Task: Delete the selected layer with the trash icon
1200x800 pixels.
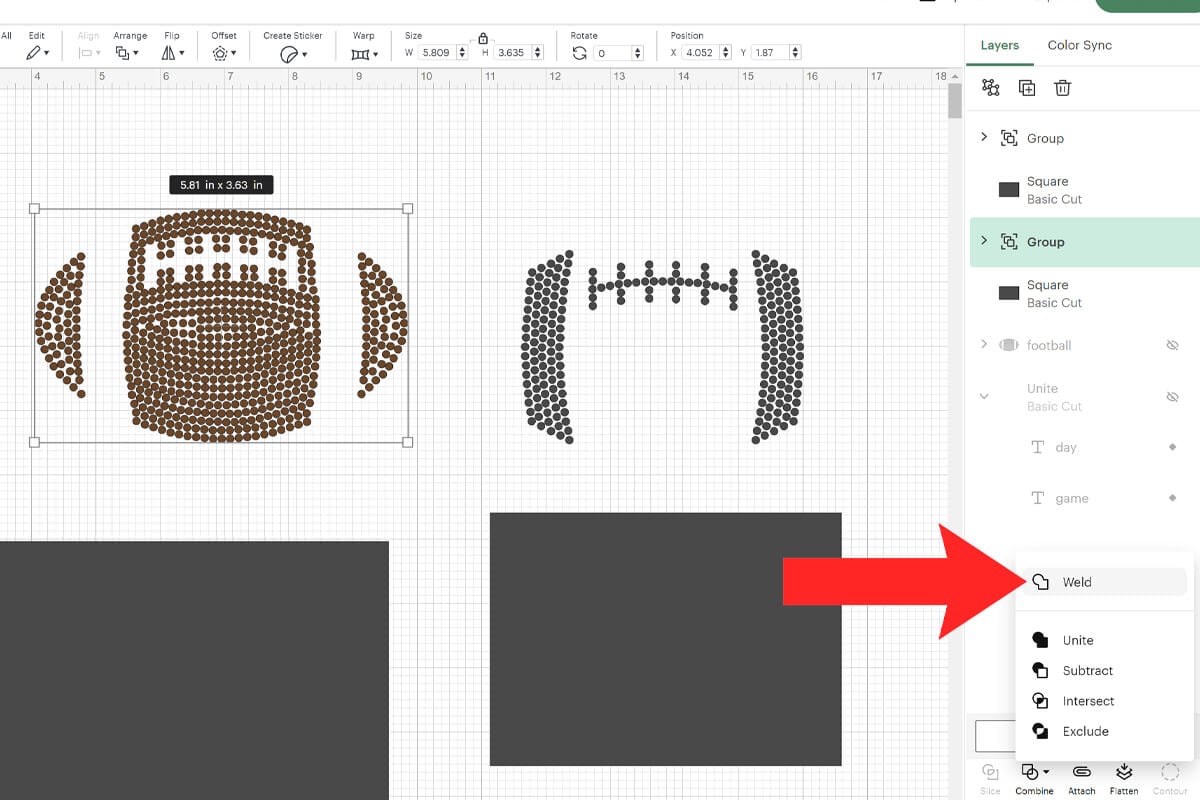Action: coord(1062,88)
